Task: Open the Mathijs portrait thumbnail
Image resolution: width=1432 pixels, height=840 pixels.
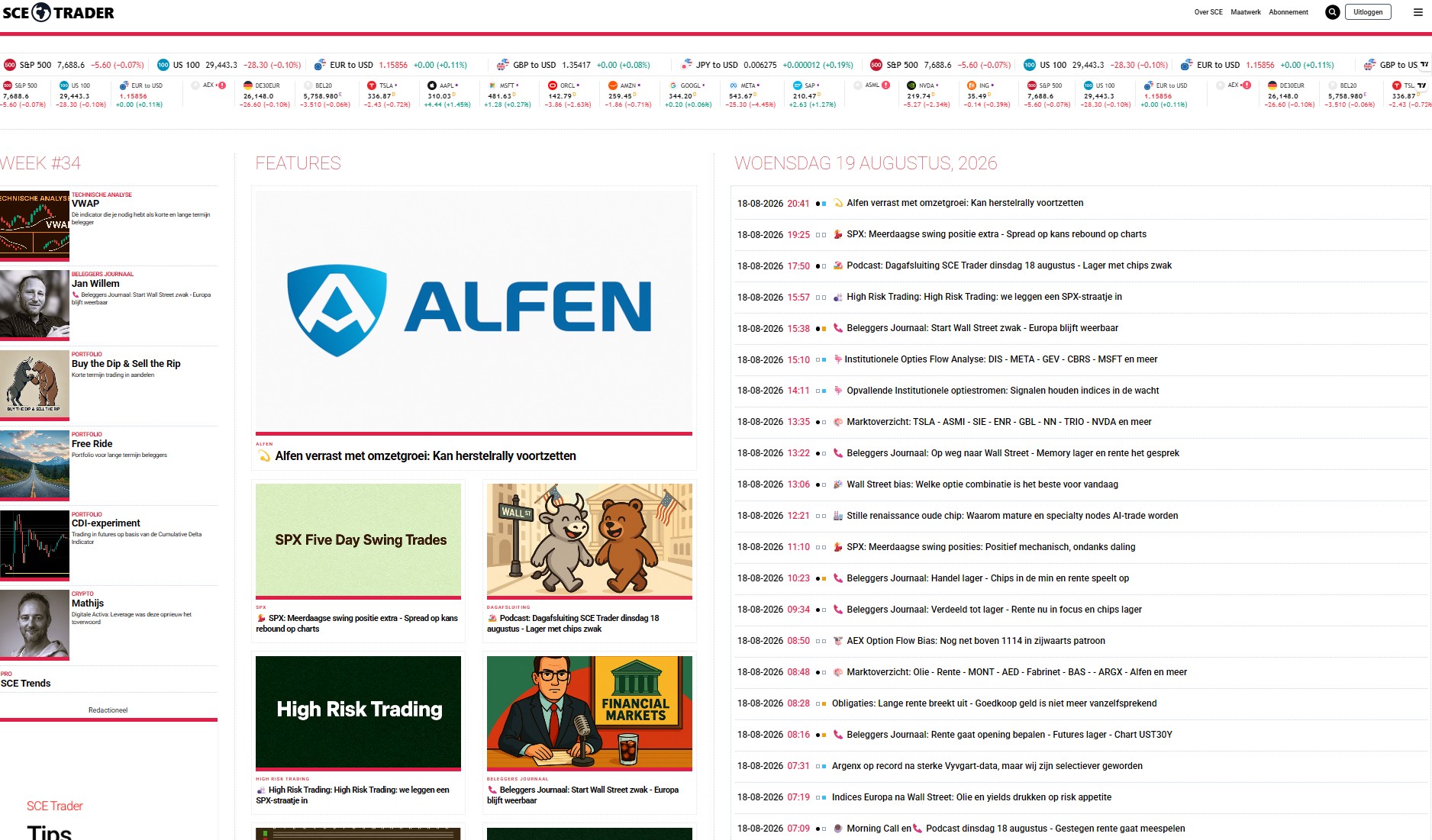Action: [34, 623]
